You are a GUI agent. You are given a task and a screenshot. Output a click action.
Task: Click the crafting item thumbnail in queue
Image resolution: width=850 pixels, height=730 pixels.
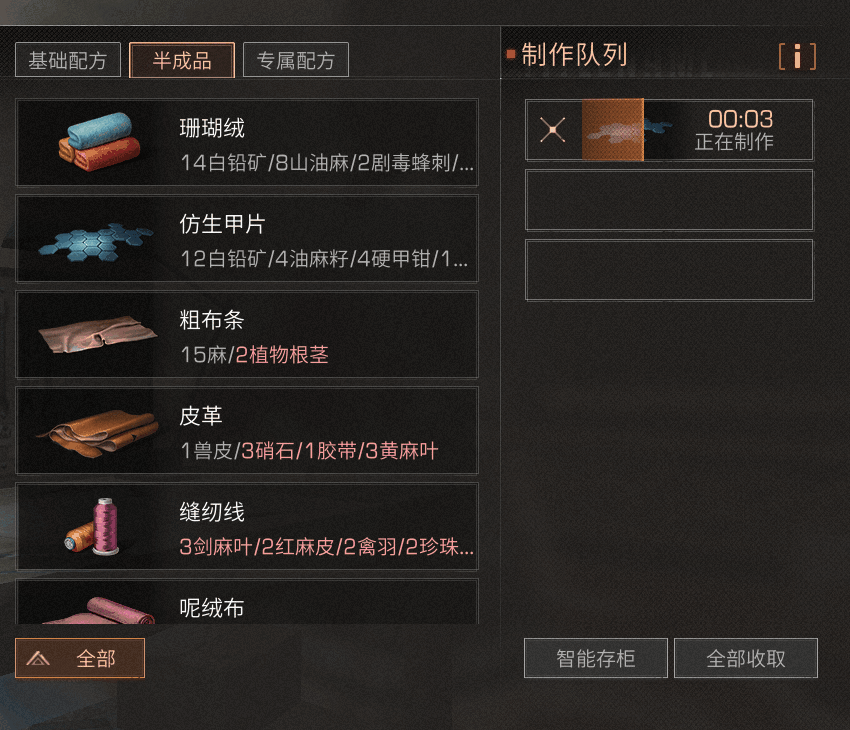coord(613,130)
